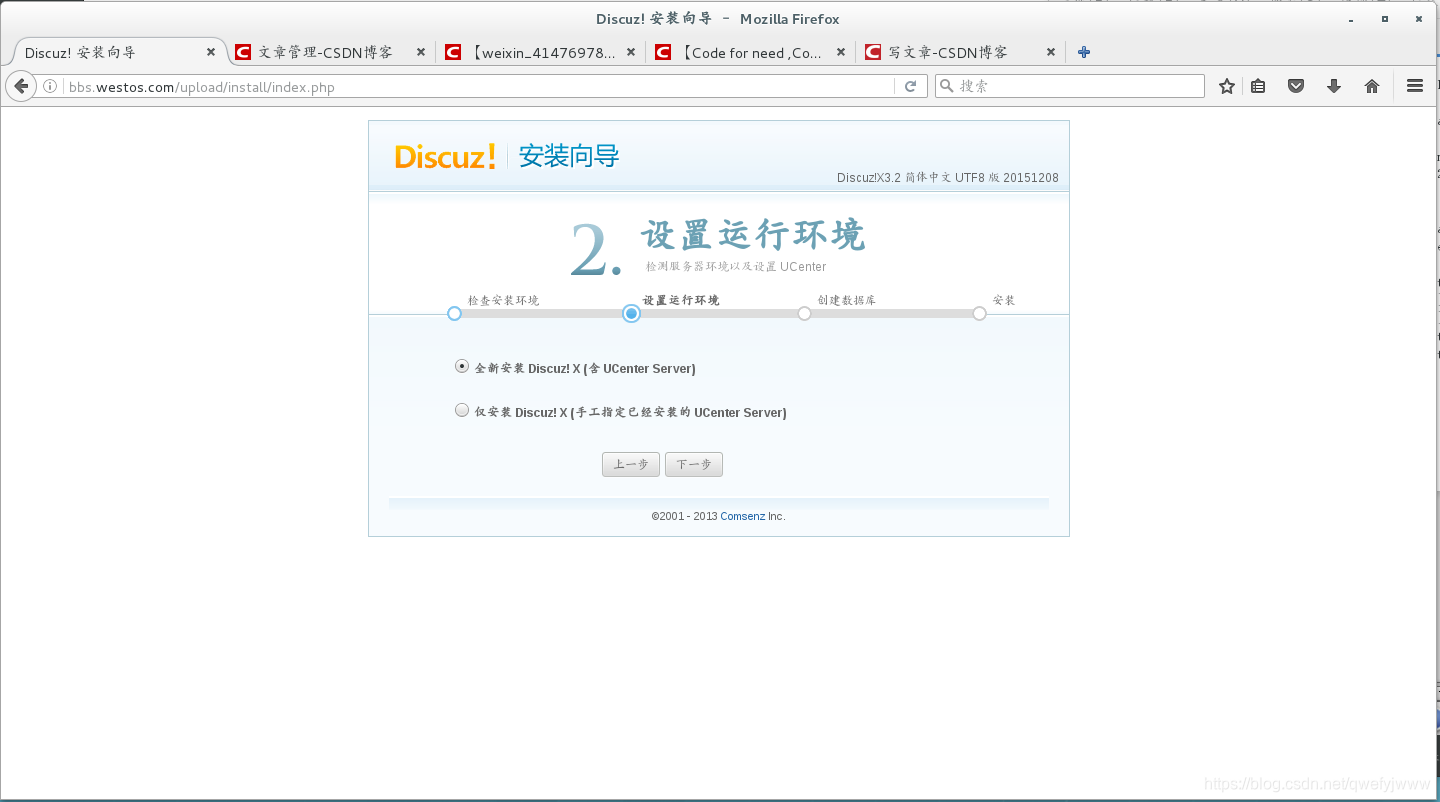The image size is (1440, 802).
Task: Close the 写文章-CSDN博客 tab
Action: click(1051, 52)
